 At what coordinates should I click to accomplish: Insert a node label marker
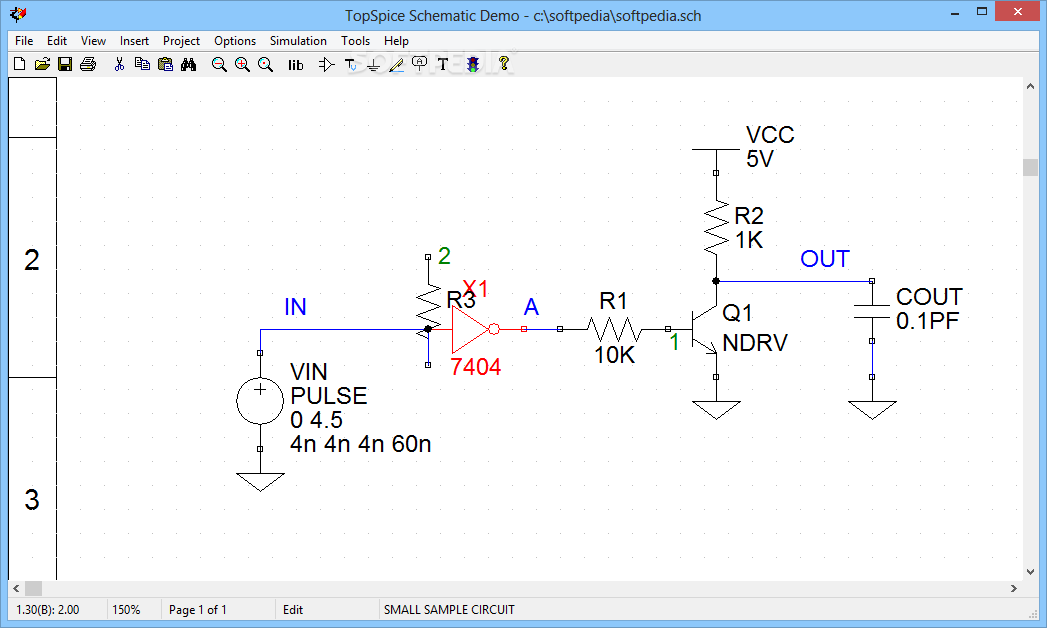pos(419,64)
